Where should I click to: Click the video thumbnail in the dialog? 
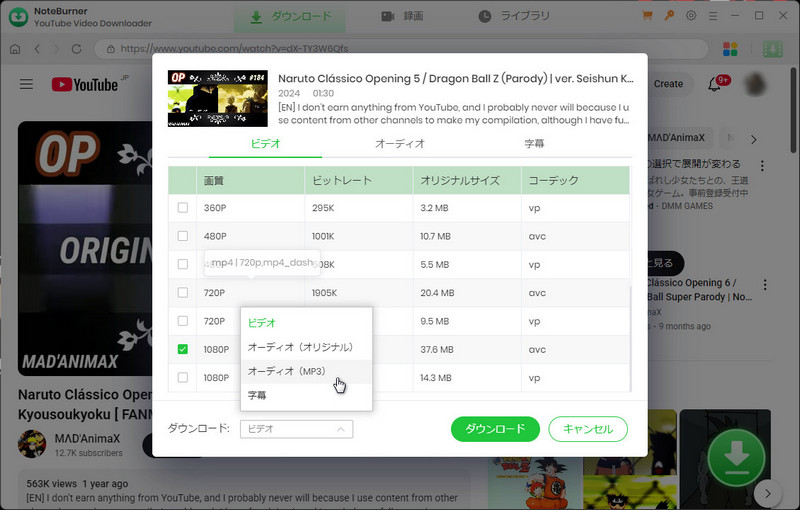[x=218, y=98]
